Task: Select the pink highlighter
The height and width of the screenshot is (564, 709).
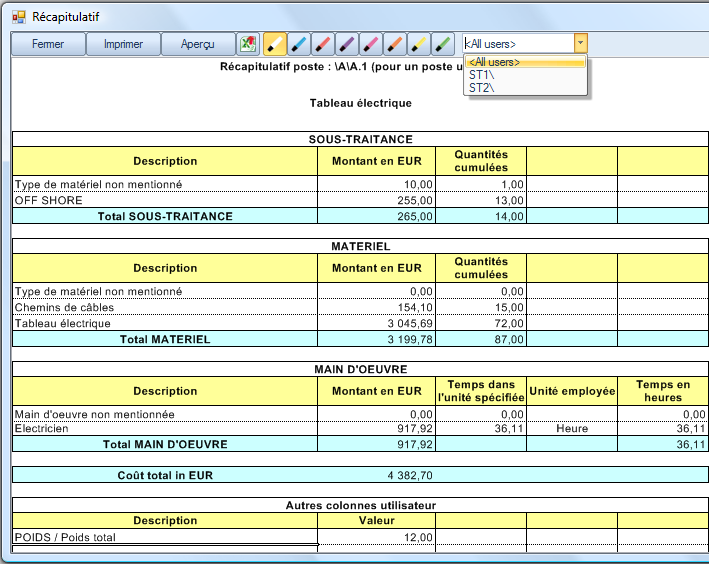Action: (370, 44)
